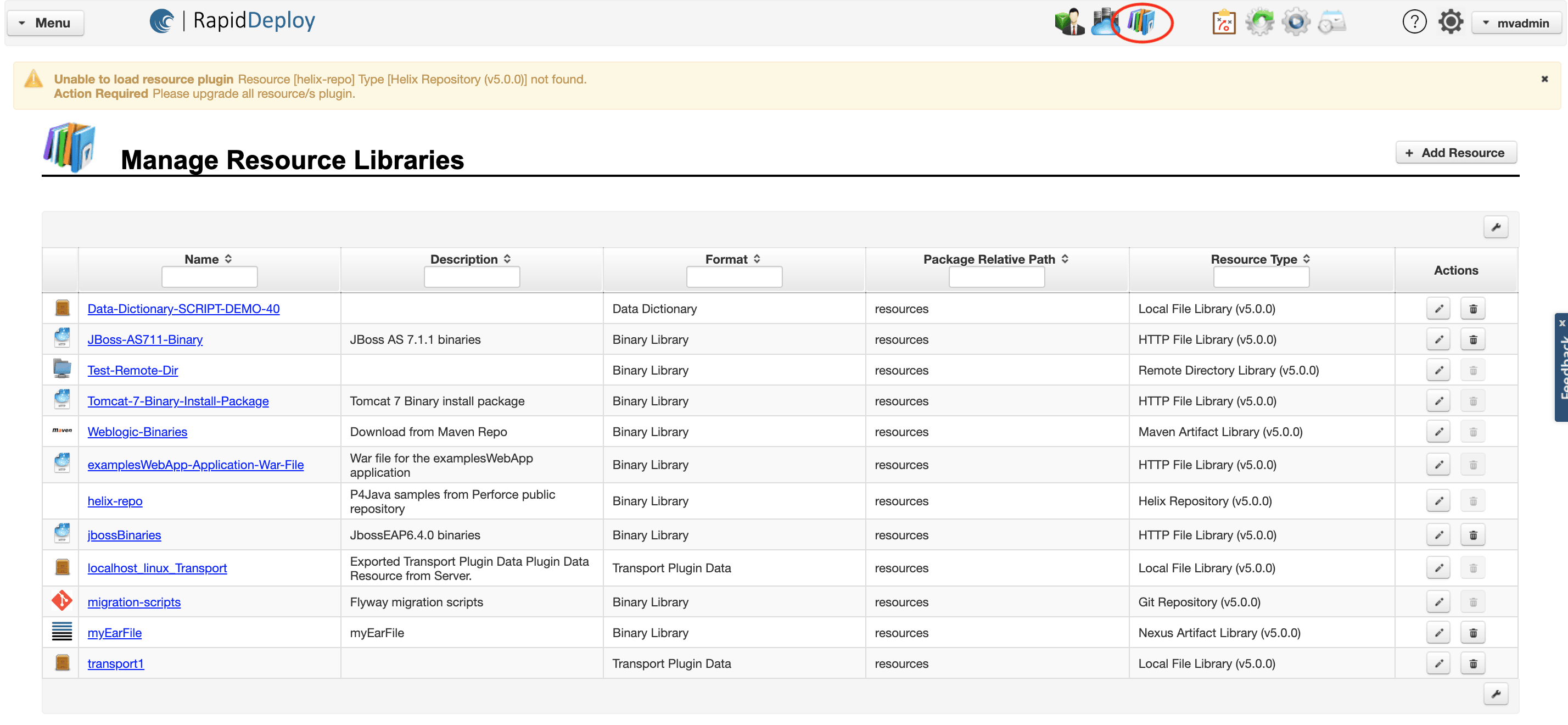1568x725 pixels.
Task: Click the gear with green arrow icon
Action: tap(1259, 23)
